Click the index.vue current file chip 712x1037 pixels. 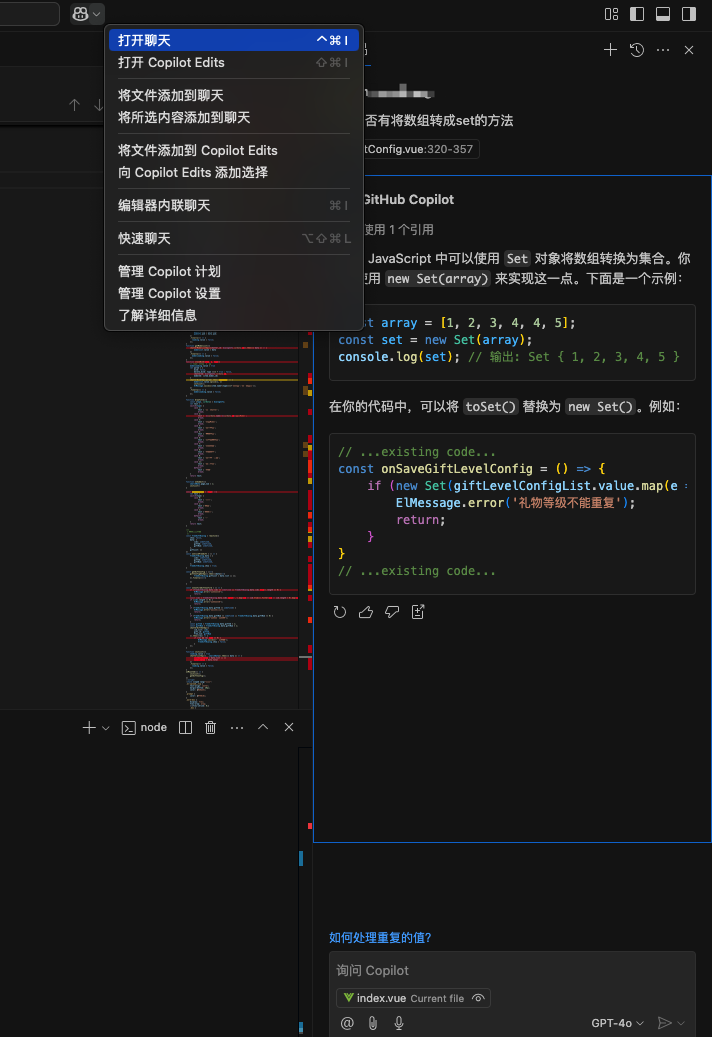[413, 998]
